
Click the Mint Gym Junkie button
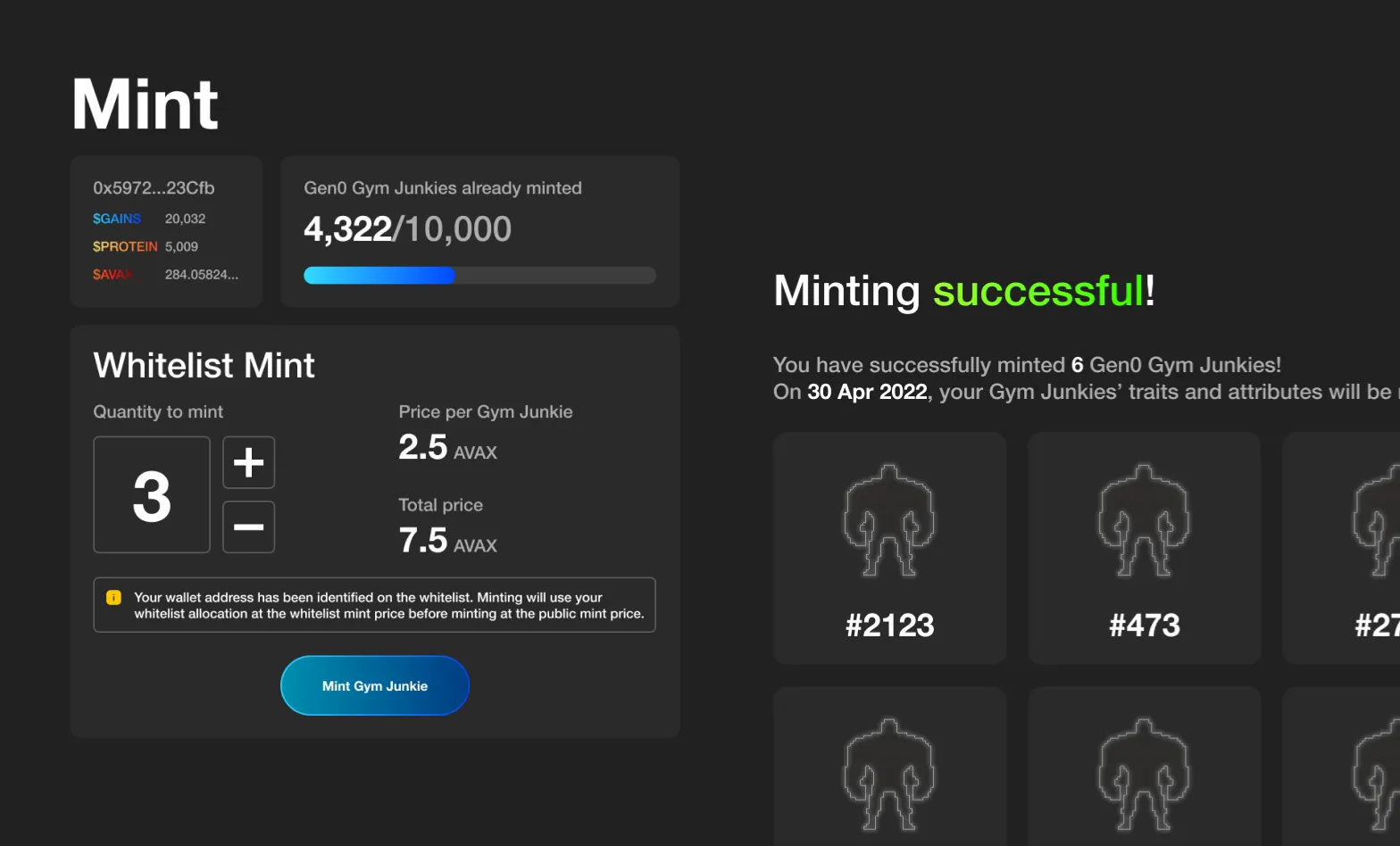[x=375, y=685]
